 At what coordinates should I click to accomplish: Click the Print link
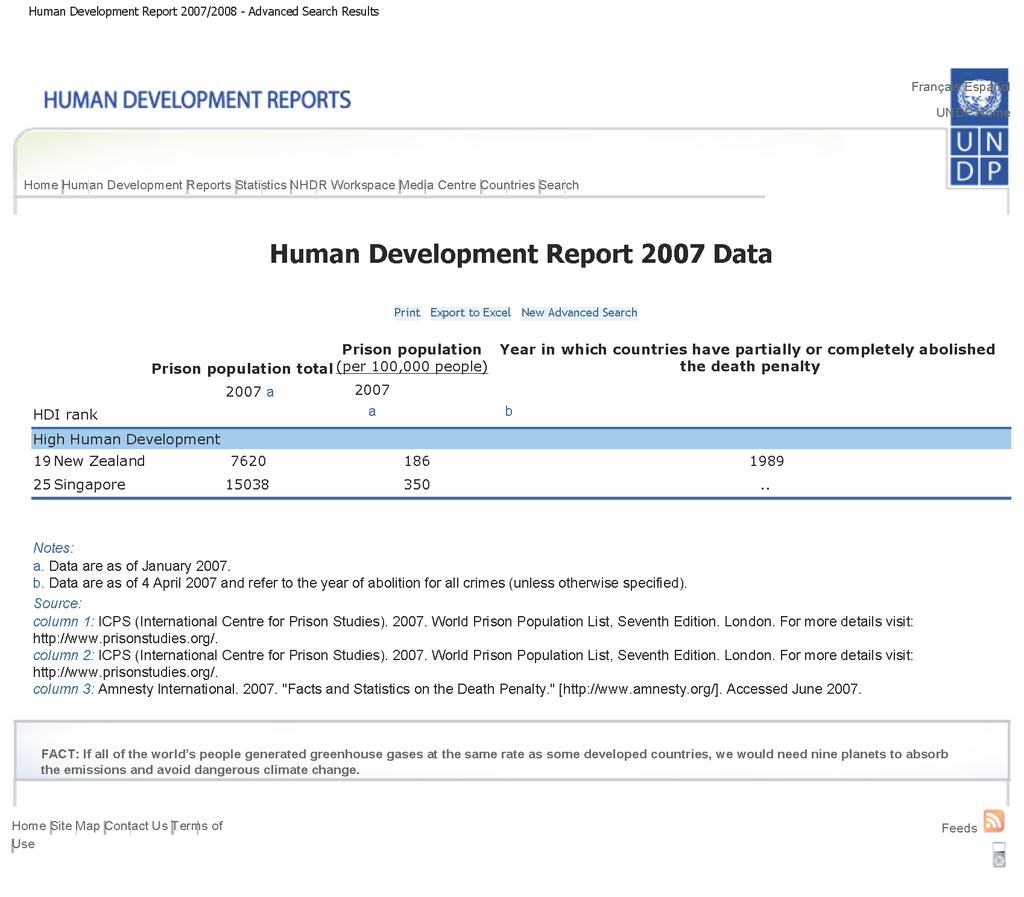pyautogui.click(x=407, y=313)
